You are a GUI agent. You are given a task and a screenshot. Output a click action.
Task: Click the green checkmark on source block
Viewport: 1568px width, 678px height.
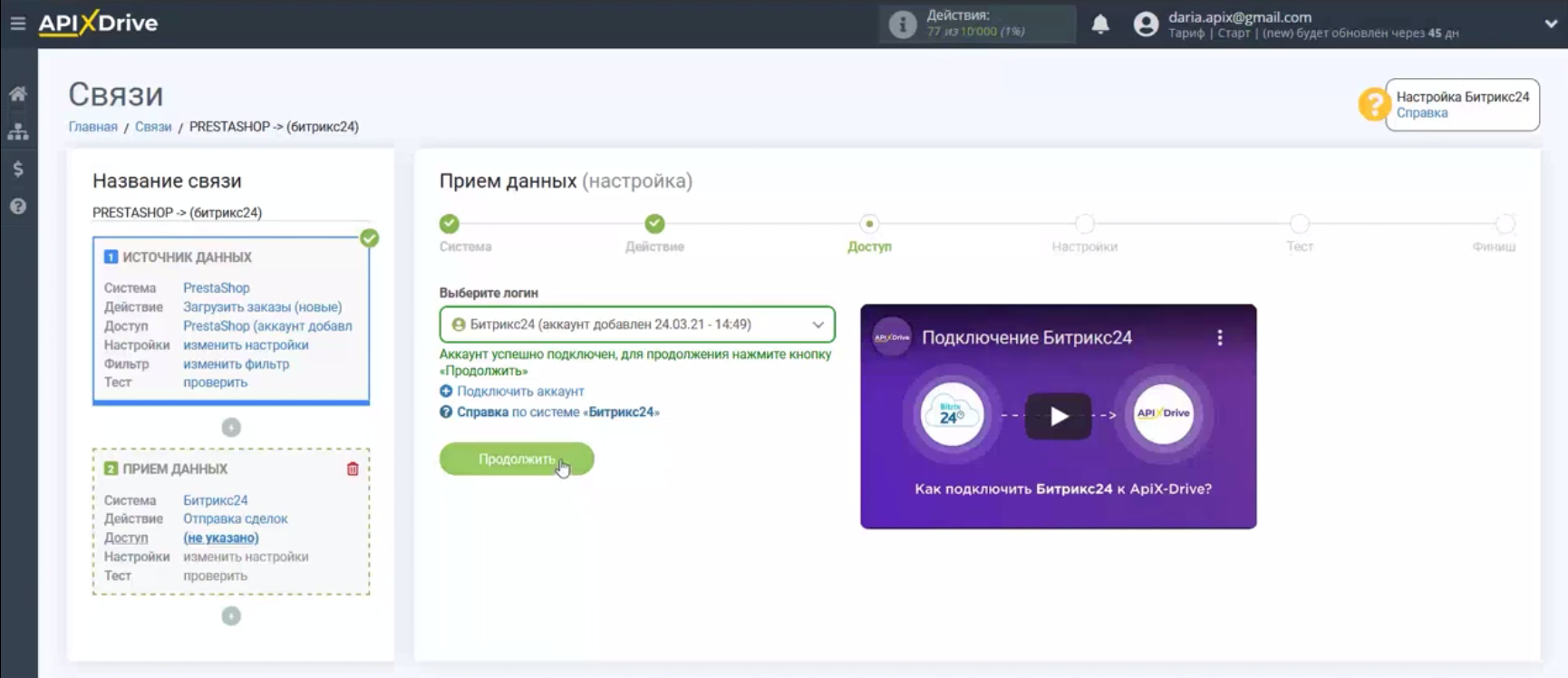click(x=369, y=238)
